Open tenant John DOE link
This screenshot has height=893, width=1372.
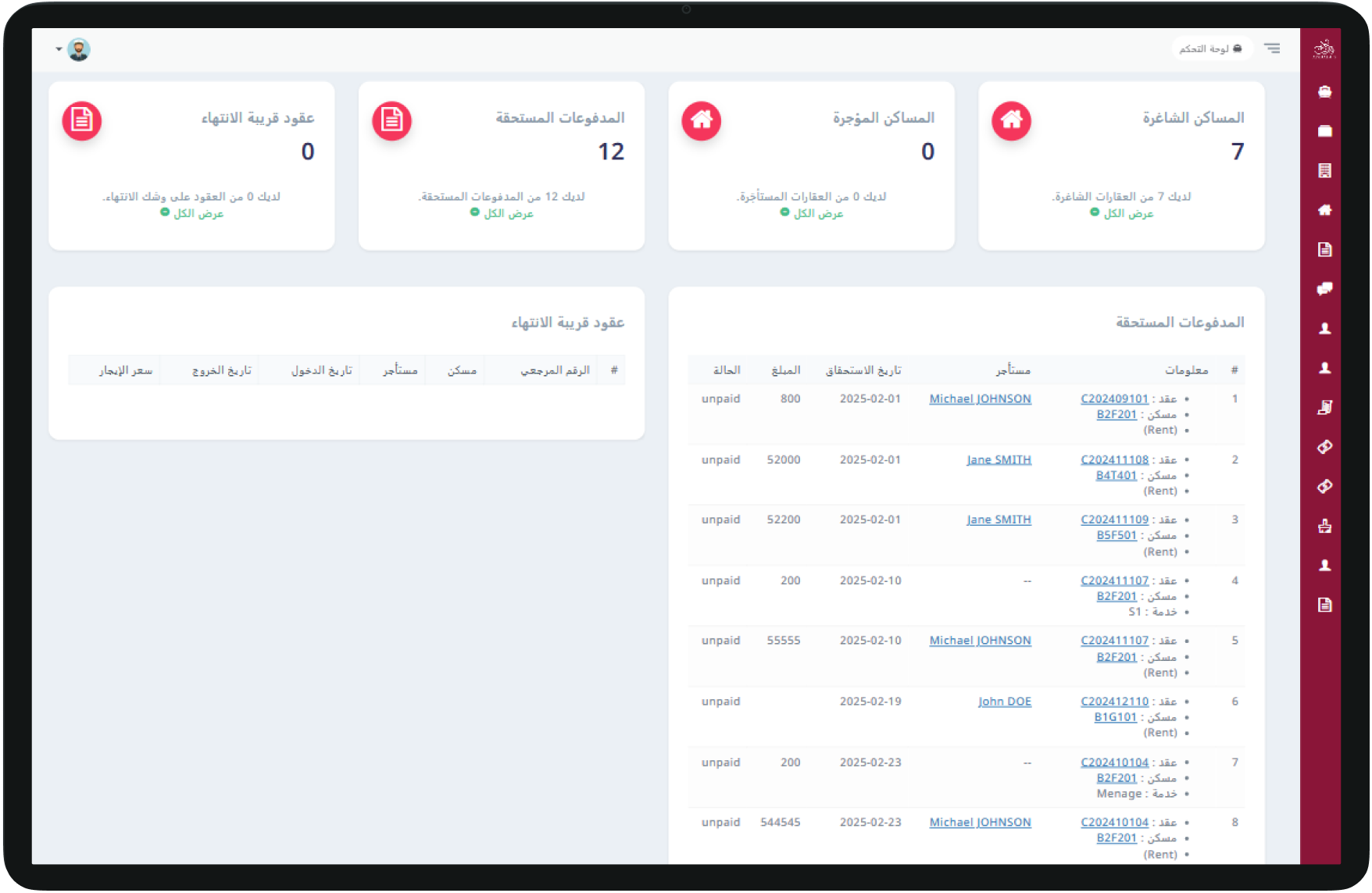pos(1004,702)
